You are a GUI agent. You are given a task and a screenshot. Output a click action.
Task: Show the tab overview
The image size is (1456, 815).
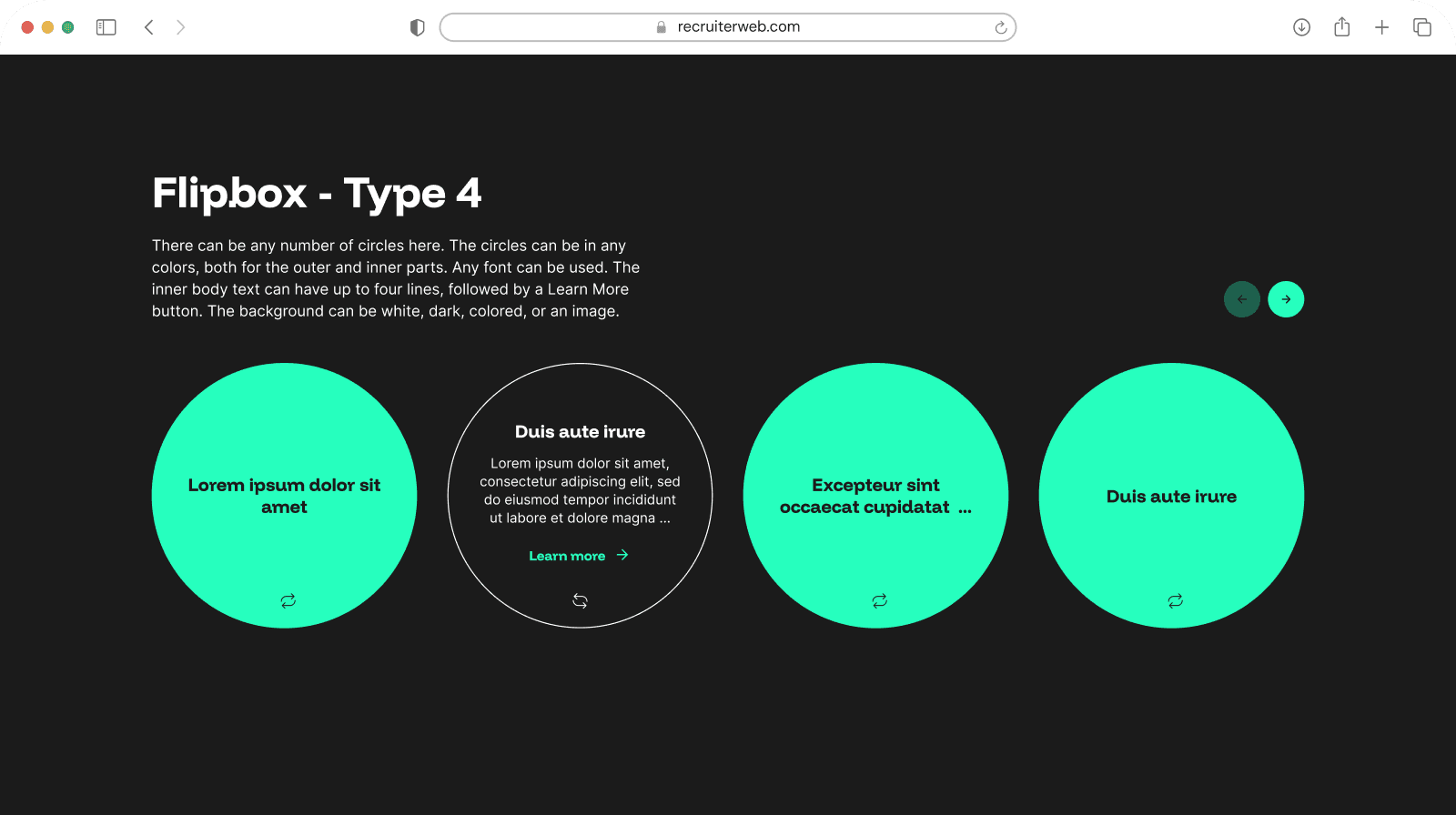(x=1421, y=27)
